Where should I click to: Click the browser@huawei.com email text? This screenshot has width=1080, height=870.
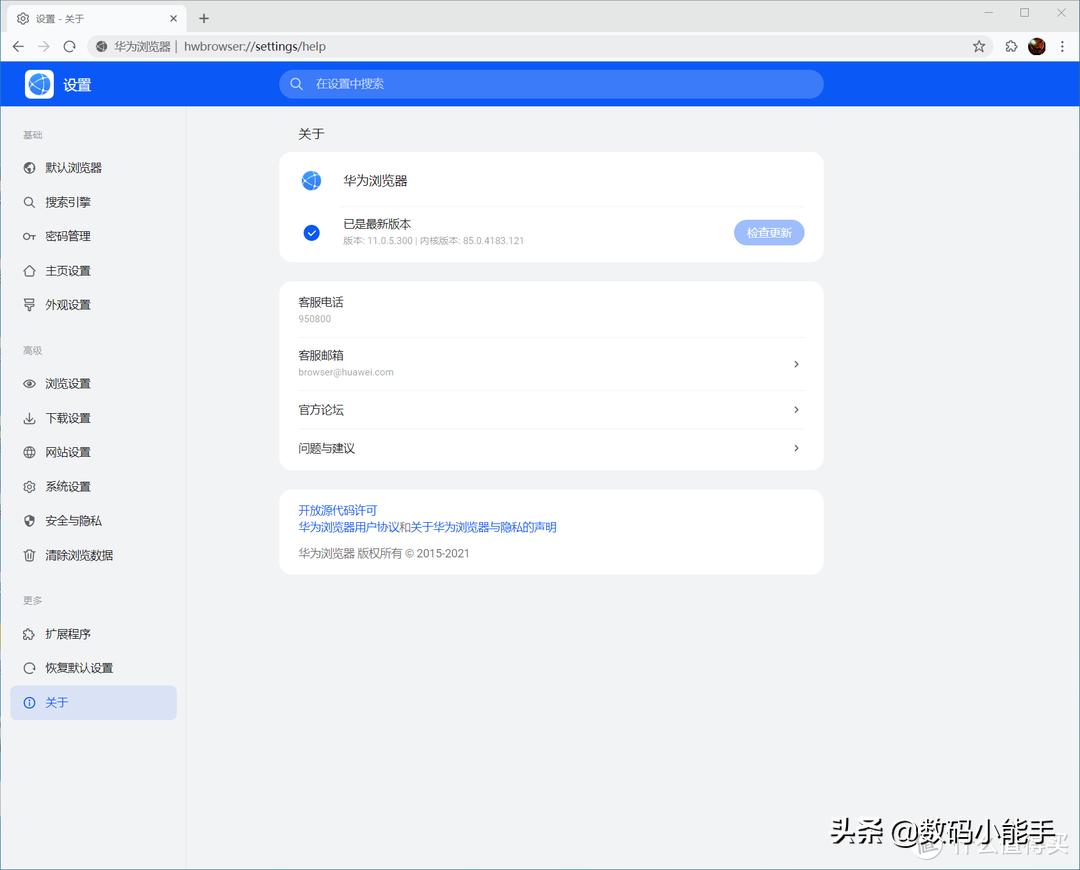coord(346,373)
